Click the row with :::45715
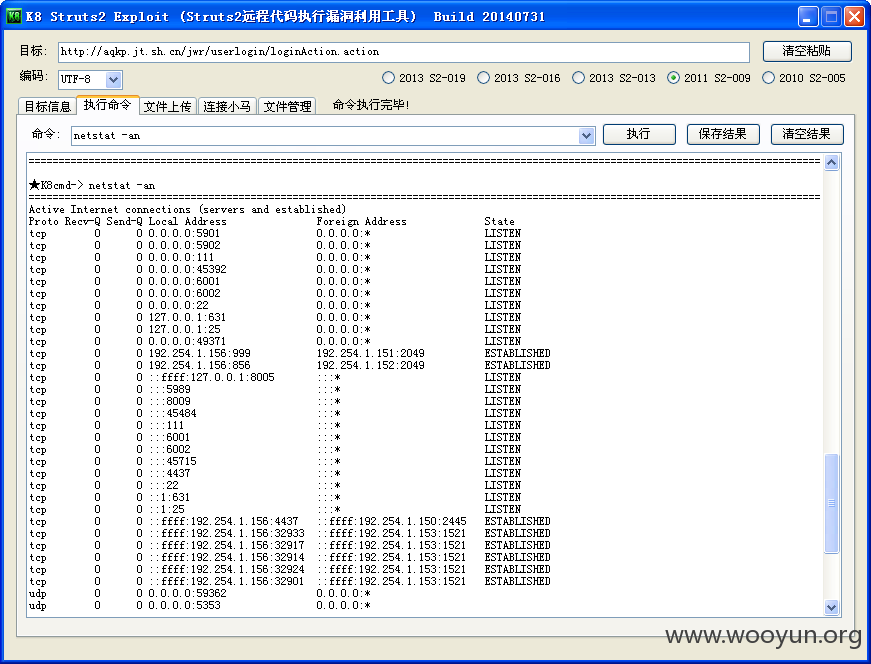The height and width of the screenshot is (664, 871). (275, 461)
